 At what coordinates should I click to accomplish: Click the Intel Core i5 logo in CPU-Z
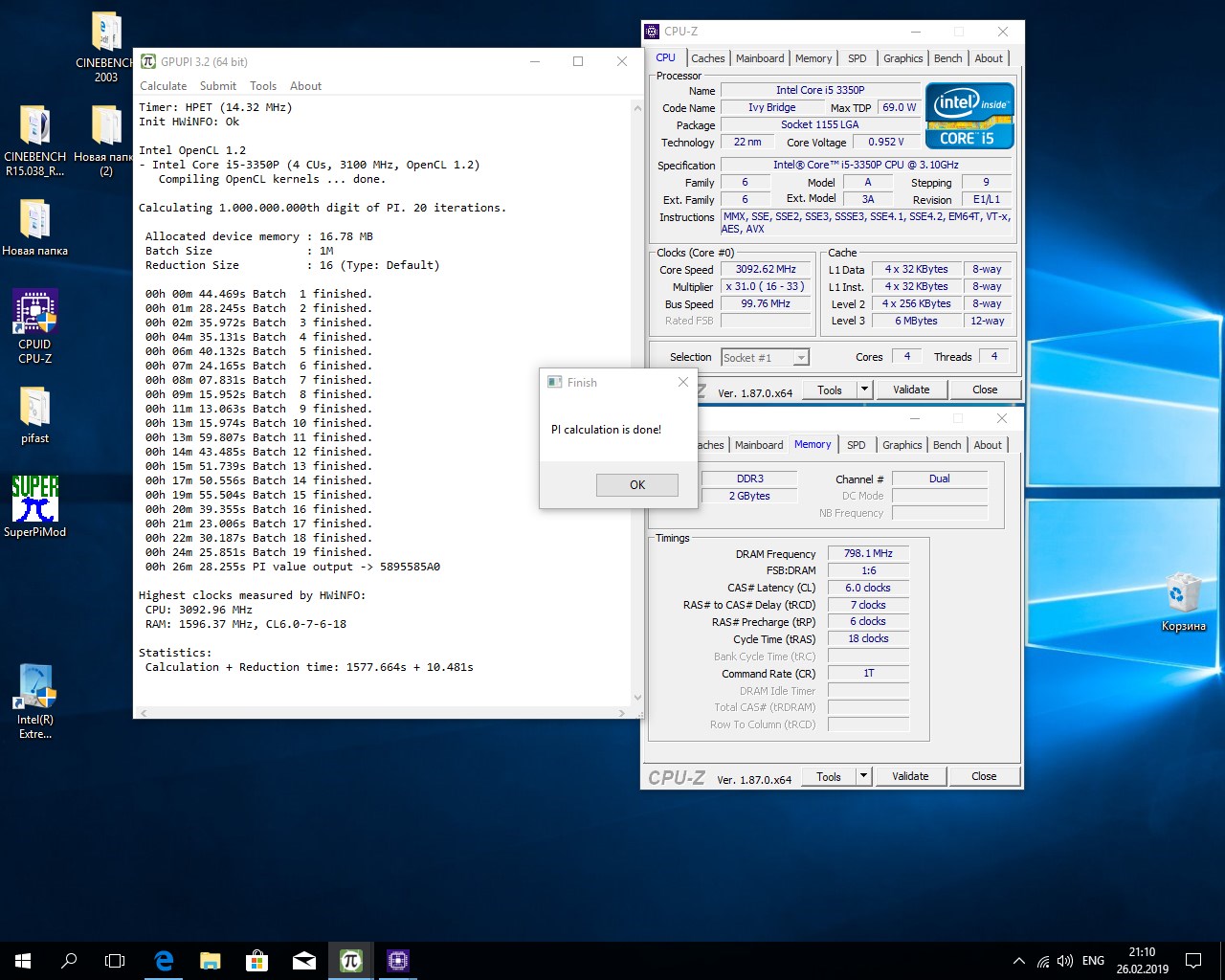coord(969,116)
